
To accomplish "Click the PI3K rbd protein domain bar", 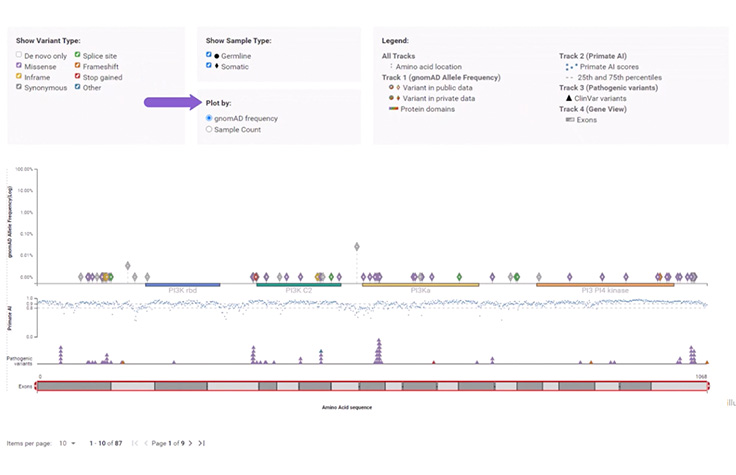I will click(182, 284).
